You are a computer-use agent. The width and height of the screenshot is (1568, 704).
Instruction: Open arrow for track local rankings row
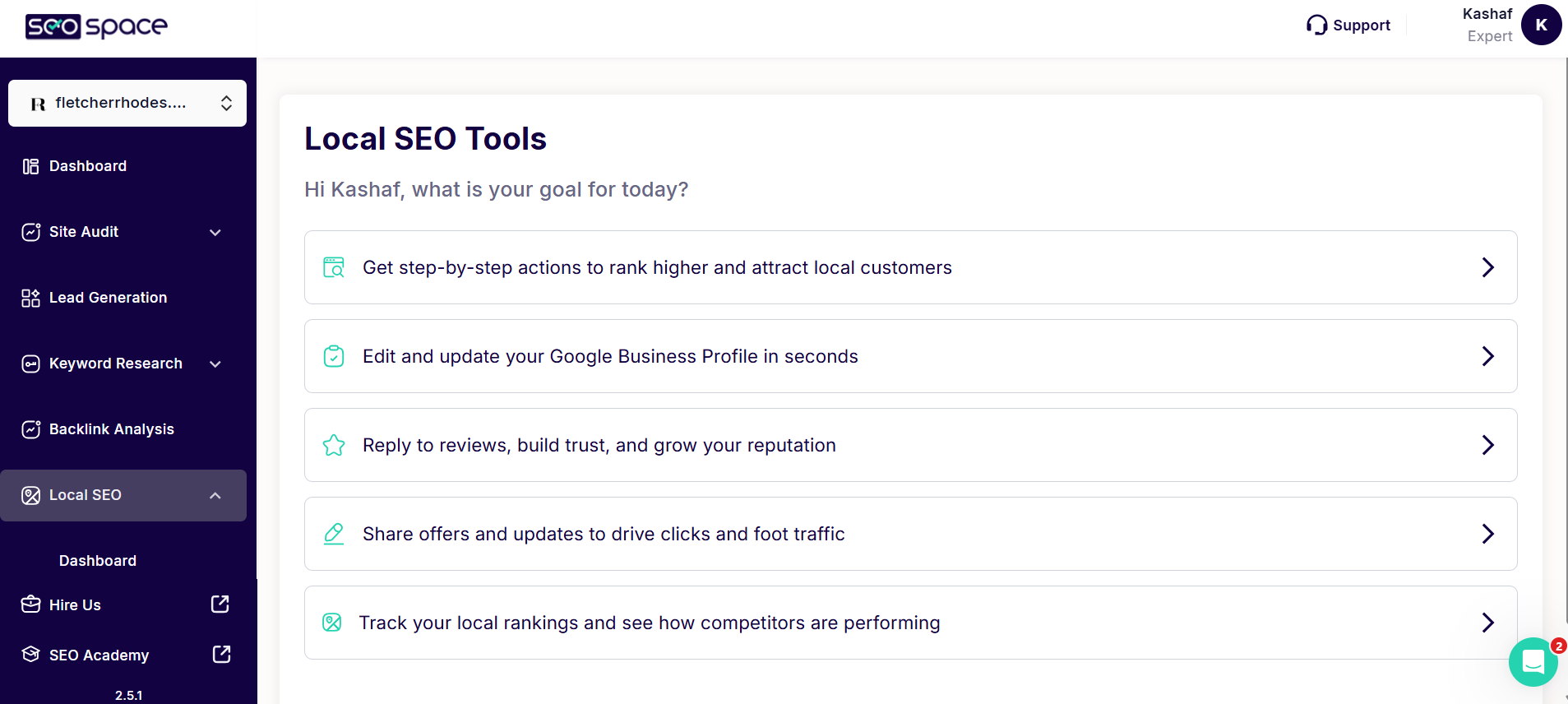[1487, 623]
